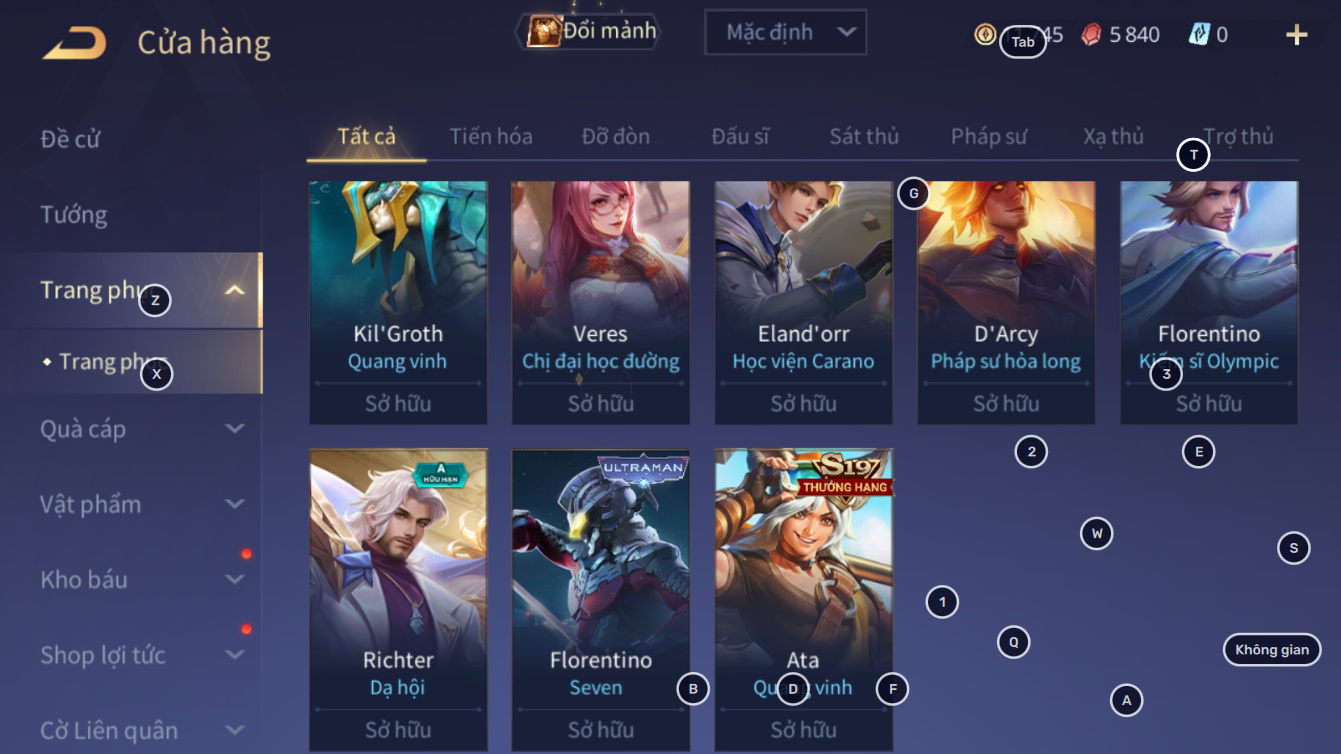The width and height of the screenshot is (1341, 754).
Task: Click the Ultraman badge on Florentino Seven
Action: coord(643,468)
